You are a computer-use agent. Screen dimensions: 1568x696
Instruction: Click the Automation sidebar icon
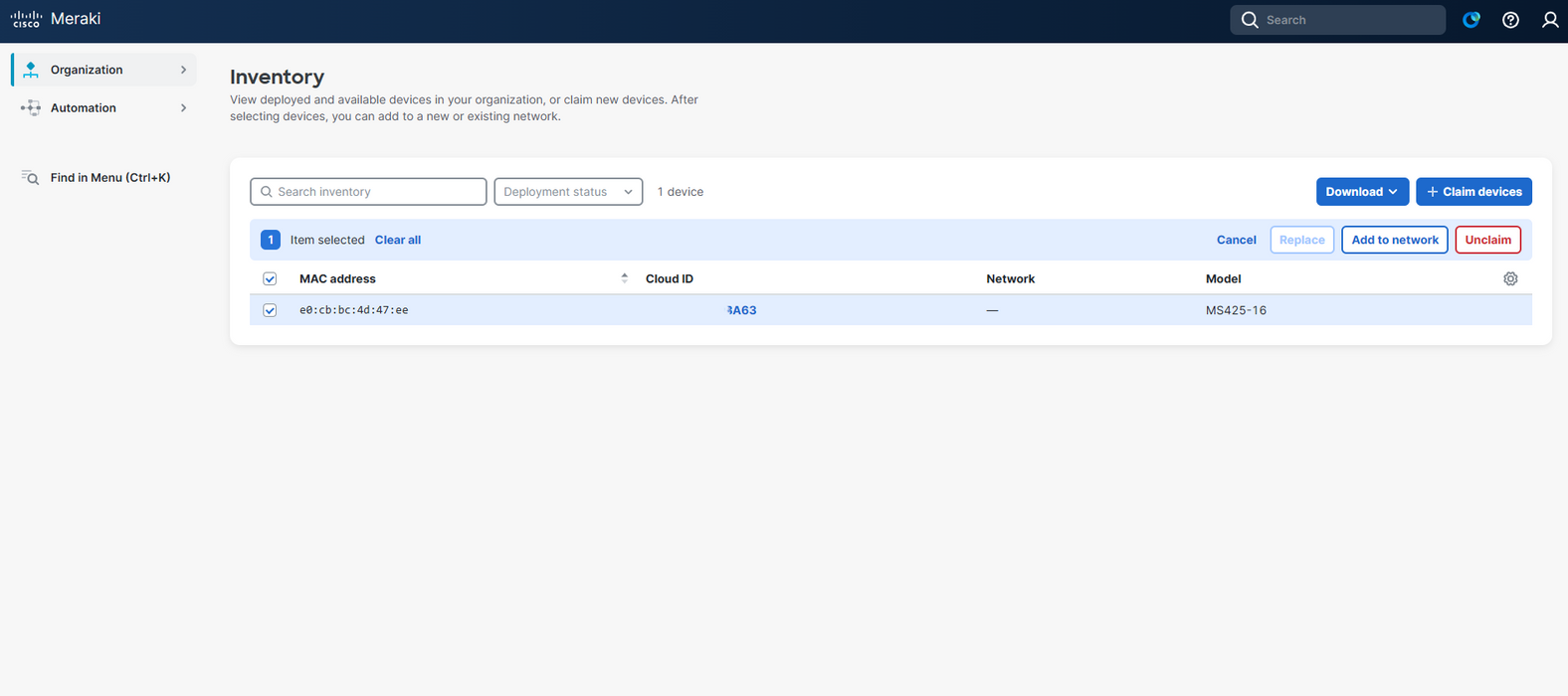(31, 108)
